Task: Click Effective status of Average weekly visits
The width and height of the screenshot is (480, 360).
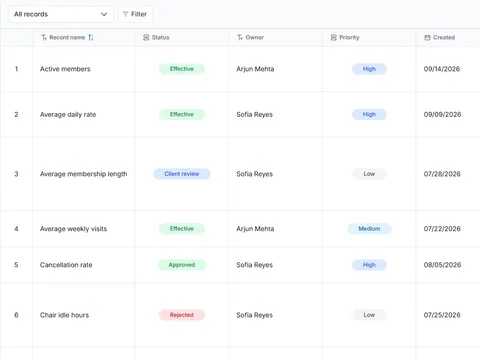Action: click(x=182, y=229)
